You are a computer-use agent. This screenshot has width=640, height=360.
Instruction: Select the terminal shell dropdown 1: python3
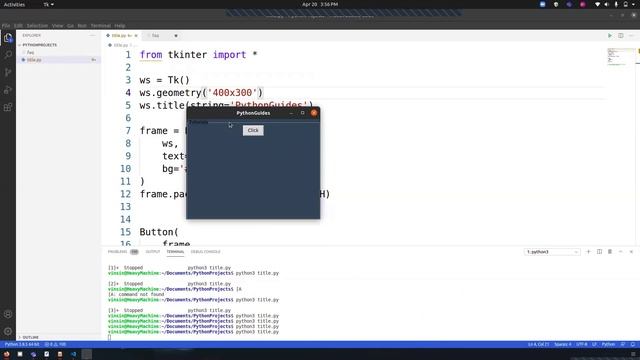552,252
